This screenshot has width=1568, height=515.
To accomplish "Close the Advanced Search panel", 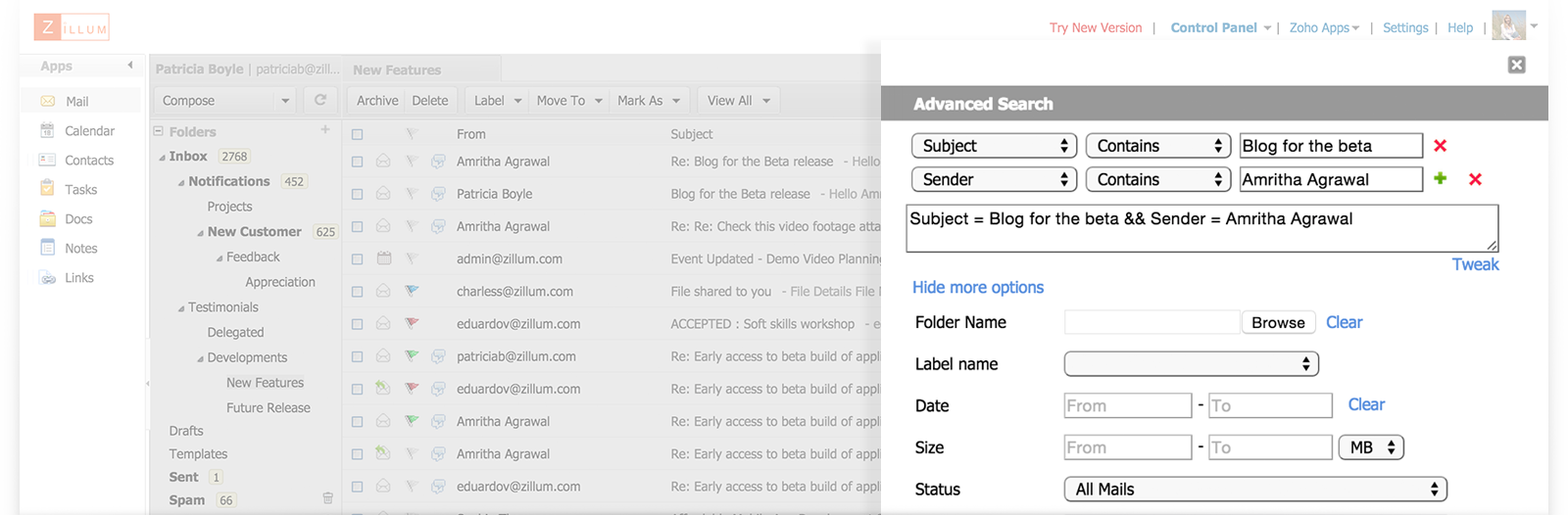I will click(x=1516, y=65).
